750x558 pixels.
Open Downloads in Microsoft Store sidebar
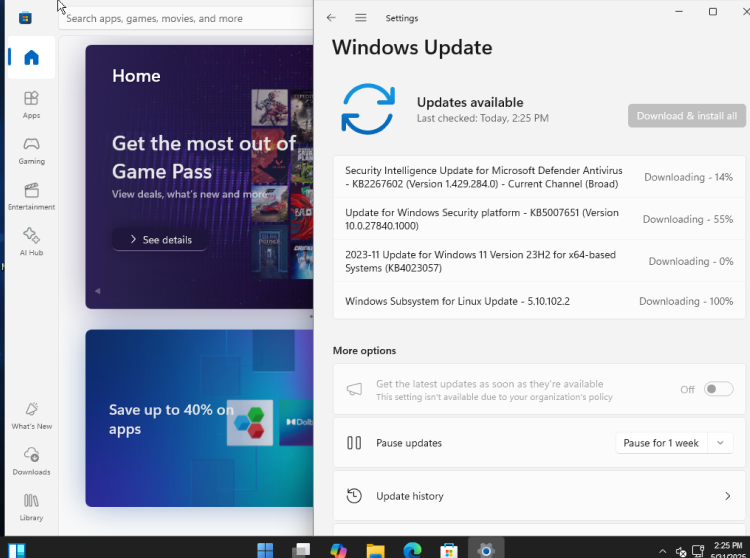pos(31,461)
